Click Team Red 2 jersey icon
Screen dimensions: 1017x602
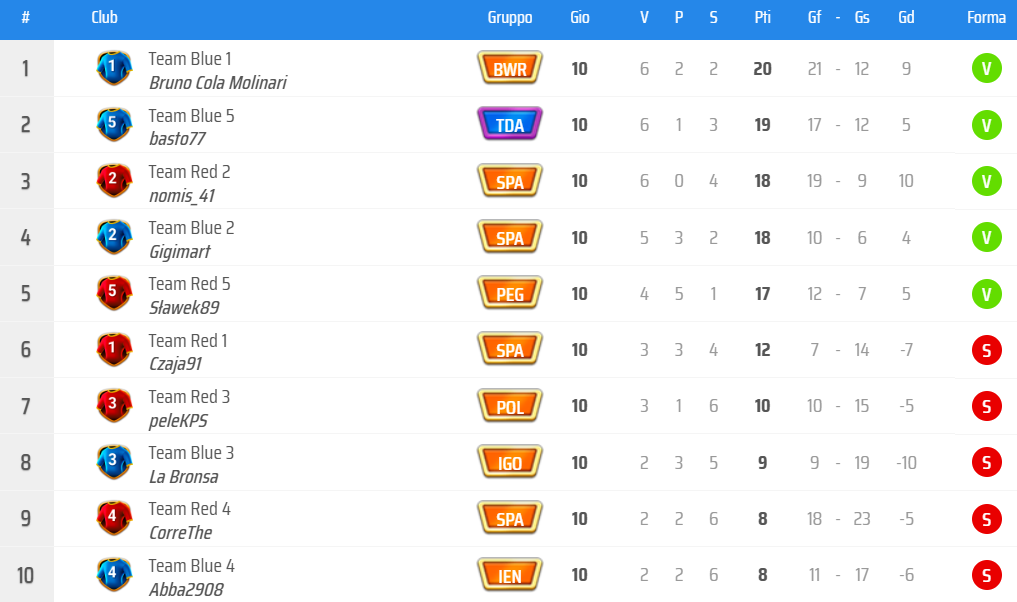coord(113,181)
